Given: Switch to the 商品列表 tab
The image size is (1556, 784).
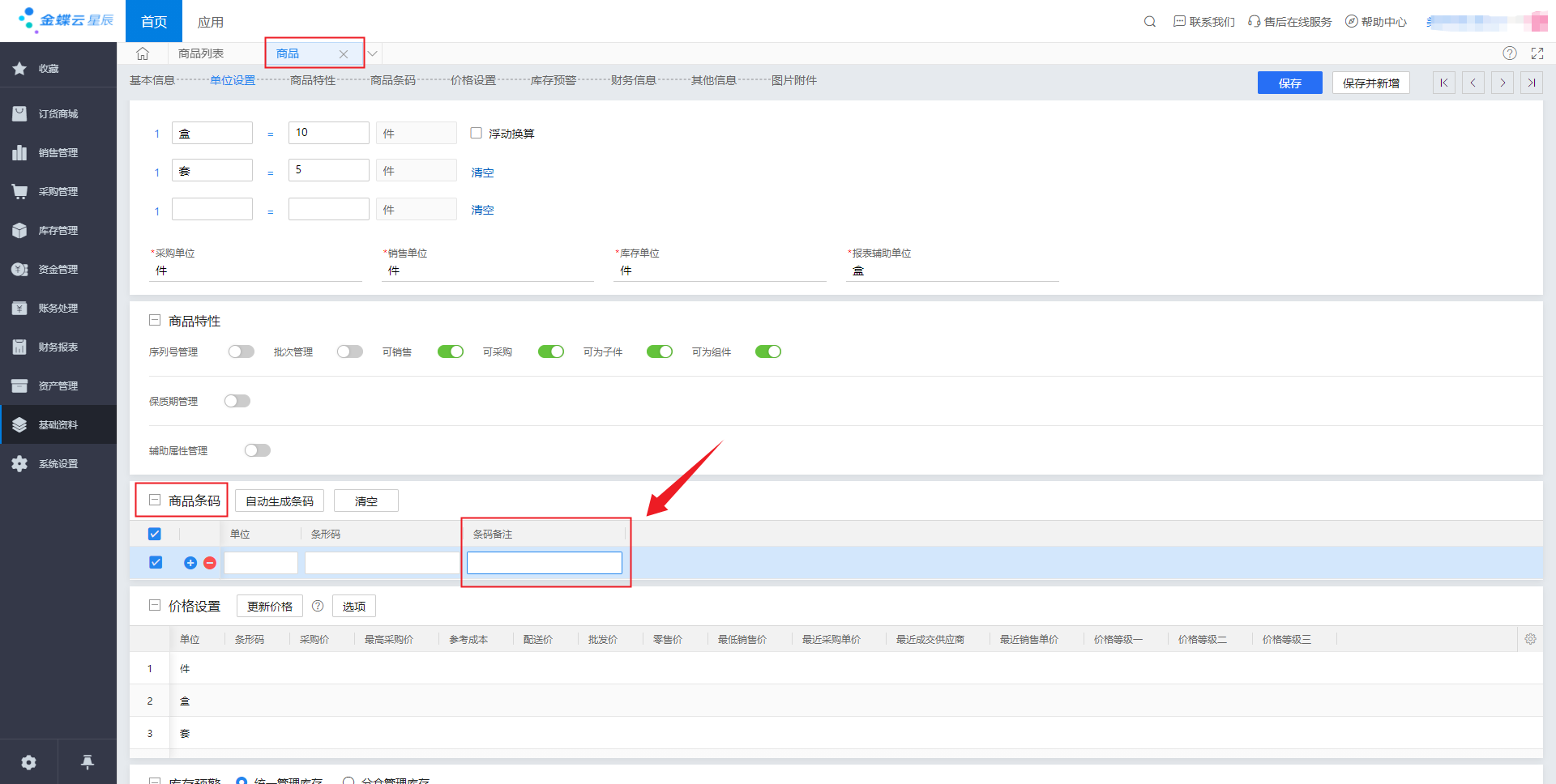Looking at the screenshot, I should pos(201,53).
